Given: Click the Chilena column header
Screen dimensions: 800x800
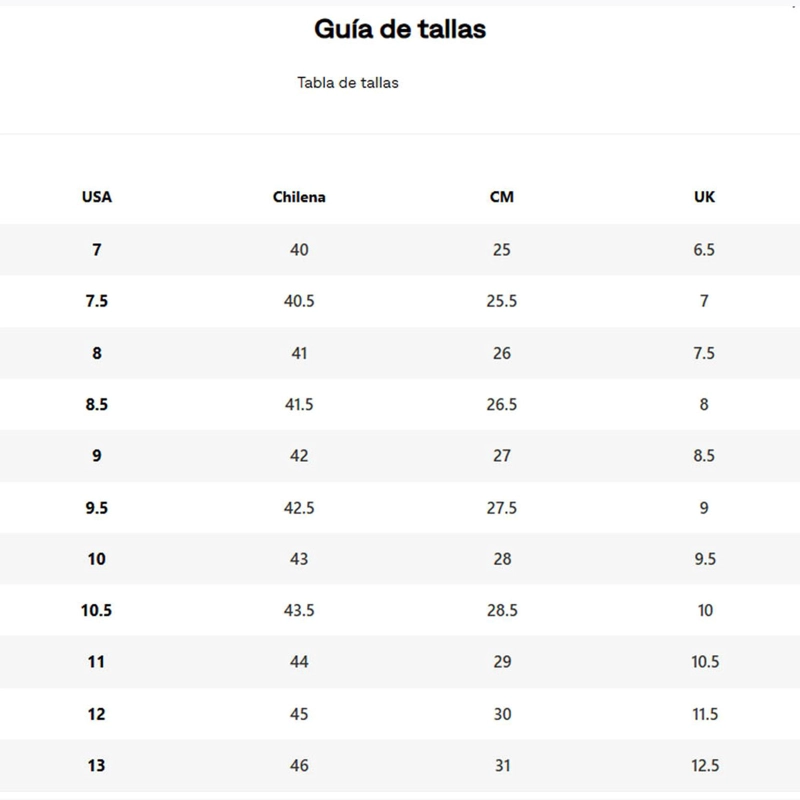Looking at the screenshot, I should coord(299,197).
